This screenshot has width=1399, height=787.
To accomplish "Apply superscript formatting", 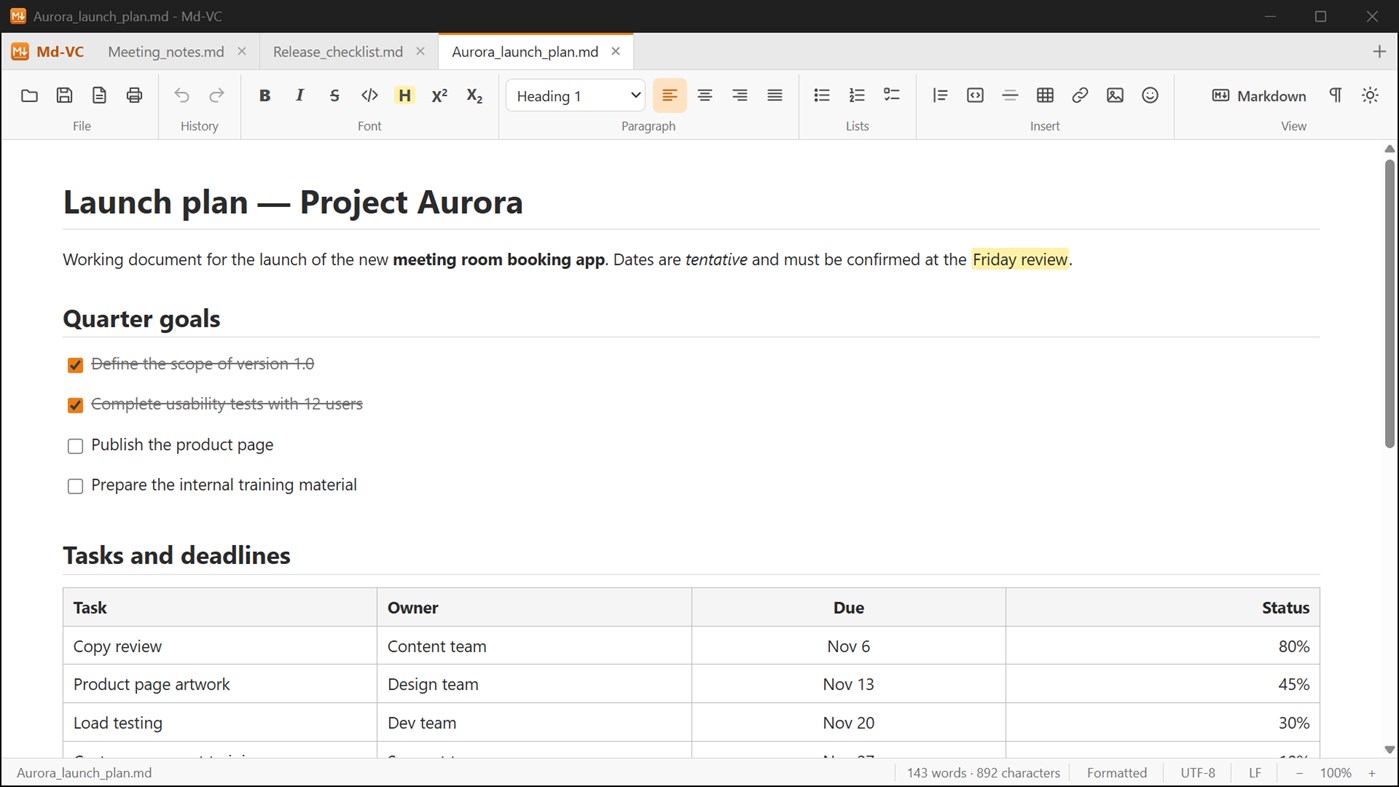I will [439, 96].
